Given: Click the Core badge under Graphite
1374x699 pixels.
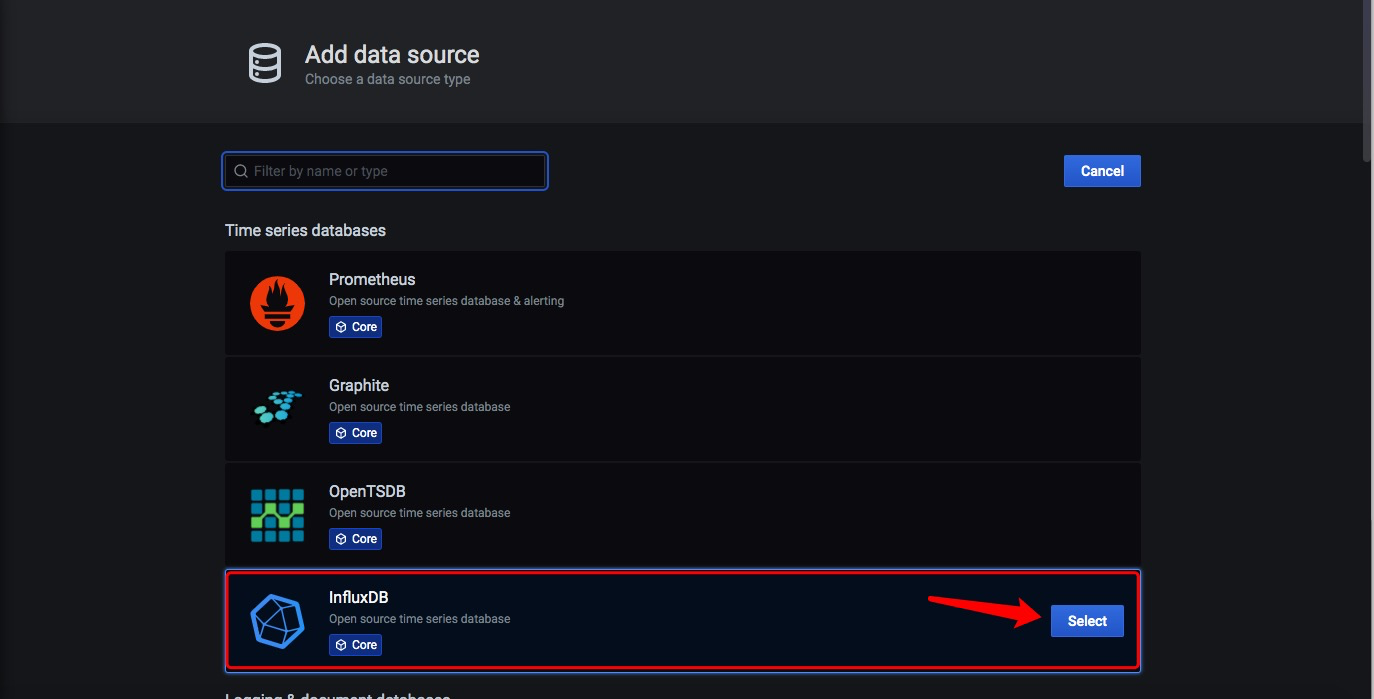Looking at the screenshot, I should click(x=355, y=433).
